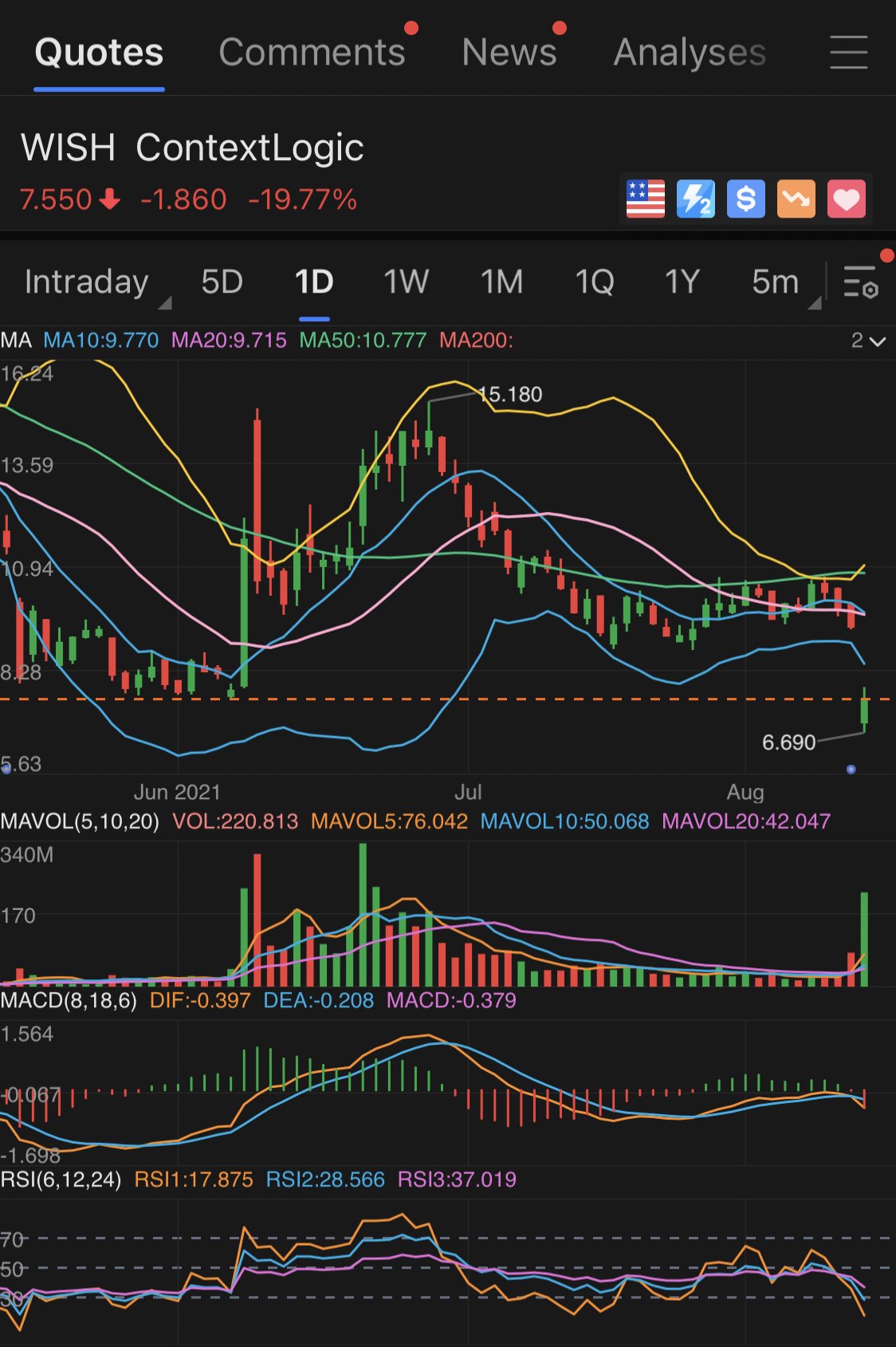Tap the MA200 label
This screenshot has height=1347, width=896.
click(476, 341)
